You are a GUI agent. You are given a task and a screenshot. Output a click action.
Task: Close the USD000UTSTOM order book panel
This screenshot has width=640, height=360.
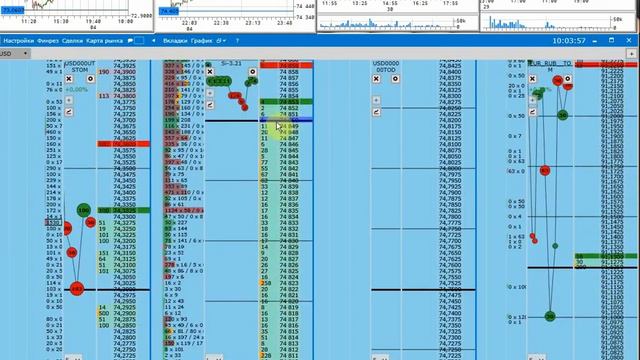[x=69, y=79]
